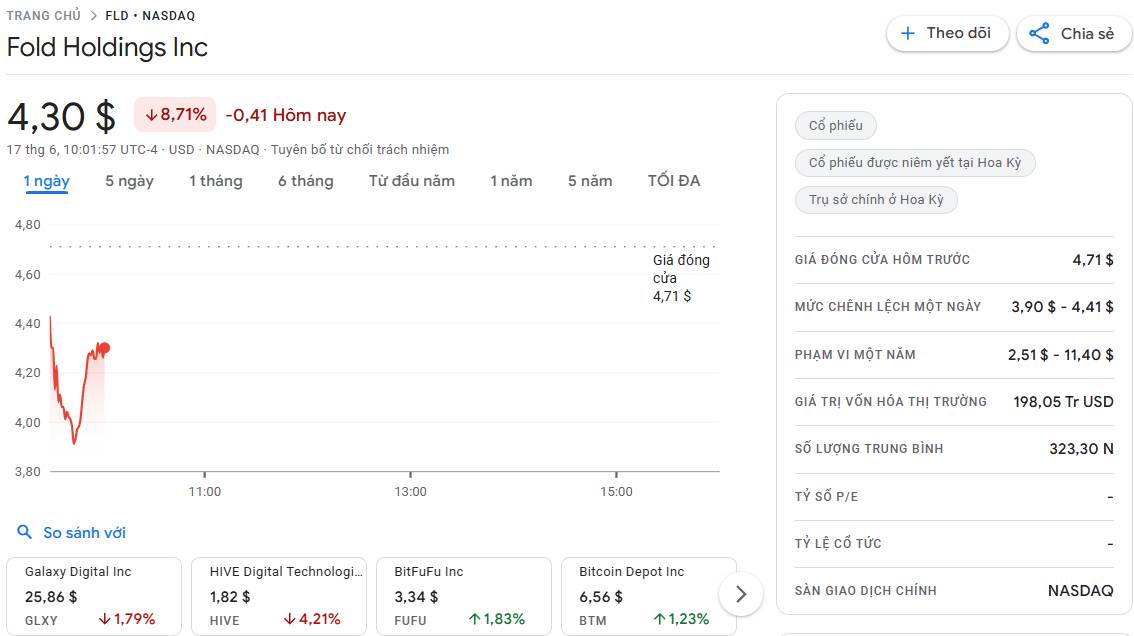Click the magnifier icon next to So sánh với
The height and width of the screenshot is (636, 1134).
pos(25,532)
